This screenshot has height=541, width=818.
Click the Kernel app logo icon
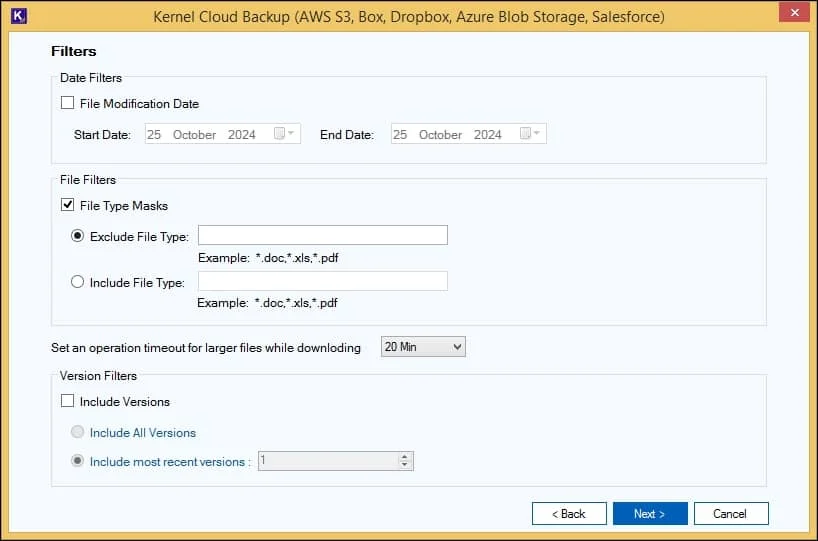coord(18,16)
